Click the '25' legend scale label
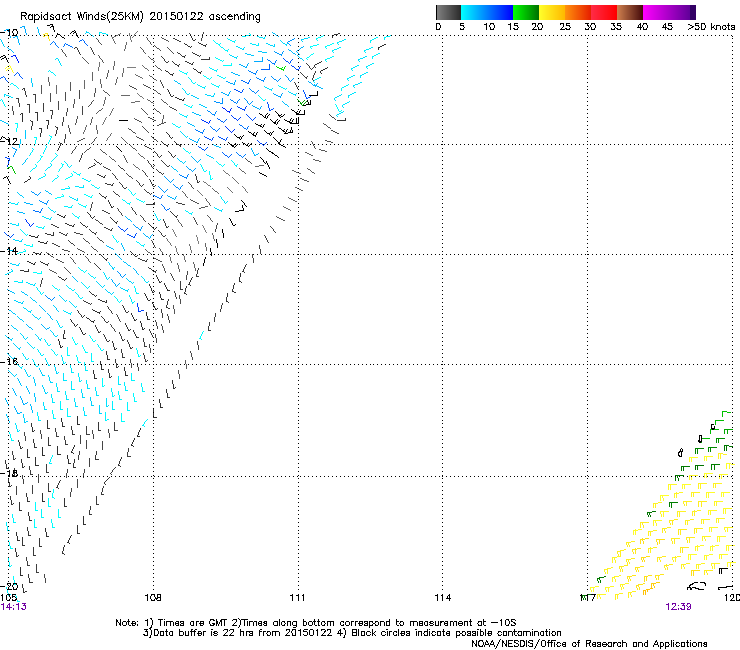Image resolution: width=740 pixels, height=650 pixels. [x=564, y=27]
